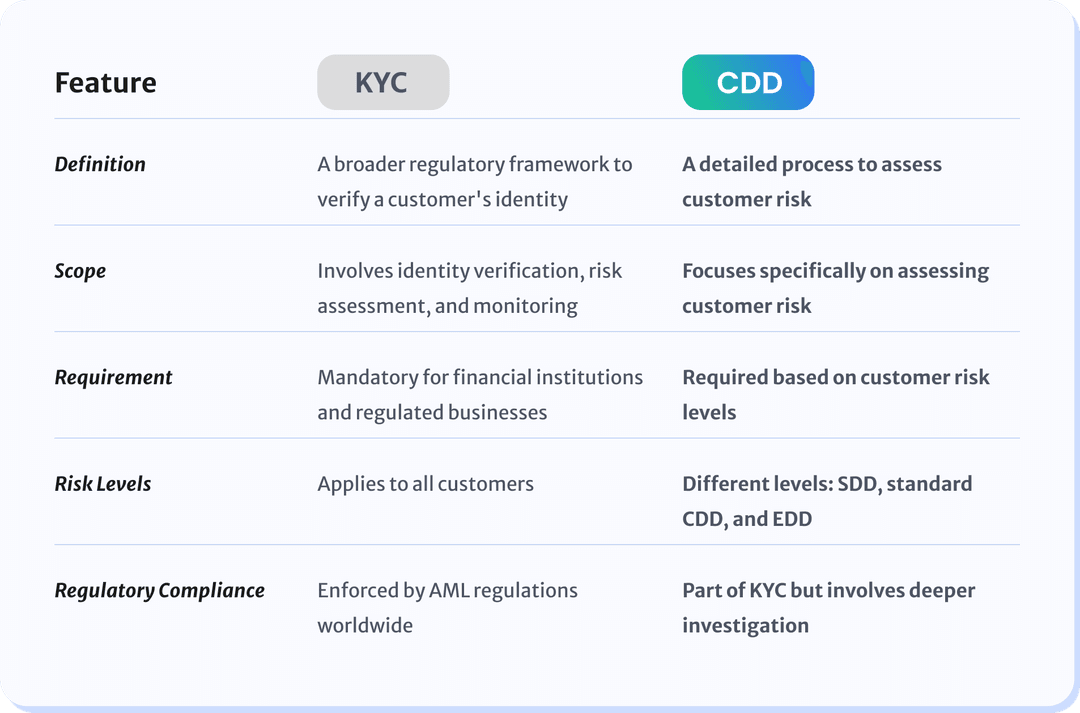
Task: Click the word 'investigation' in last row
Action: (x=745, y=626)
